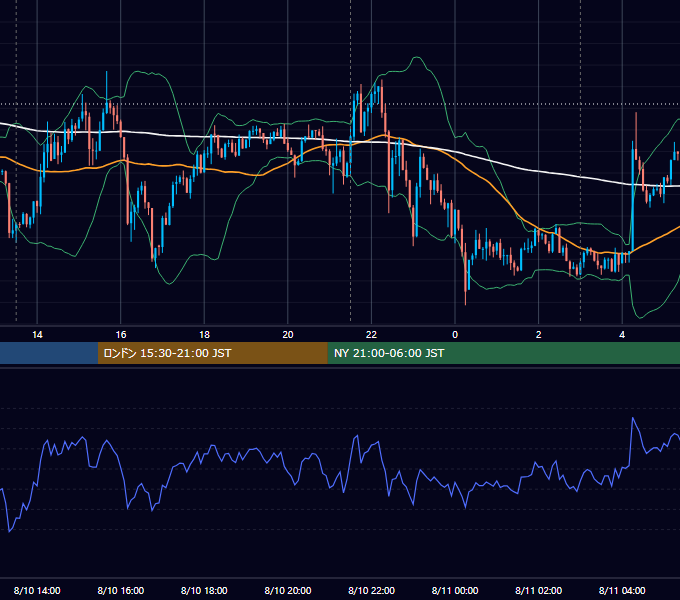Click the 8/10 20:00 date label
This screenshot has width=680, height=600.
point(288,590)
